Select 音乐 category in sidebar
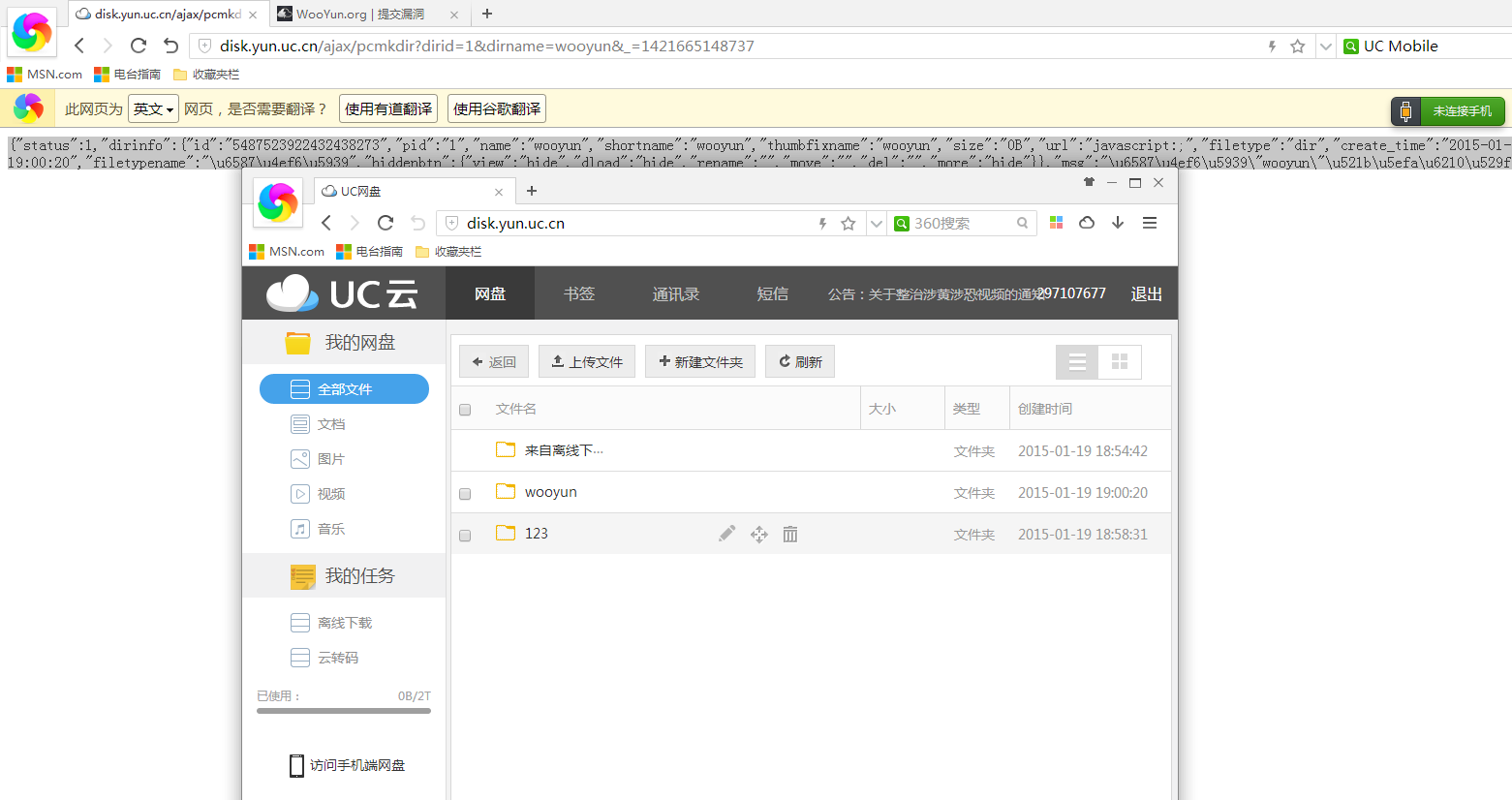This screenshot has height=800, width=1512. [318, 529]
